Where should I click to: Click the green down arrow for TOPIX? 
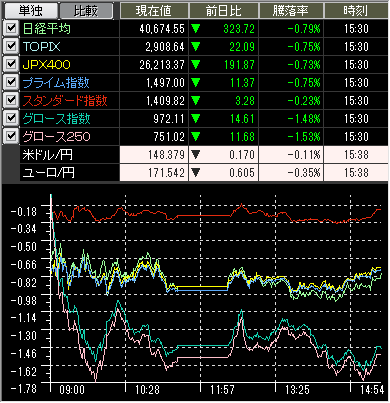196,47
